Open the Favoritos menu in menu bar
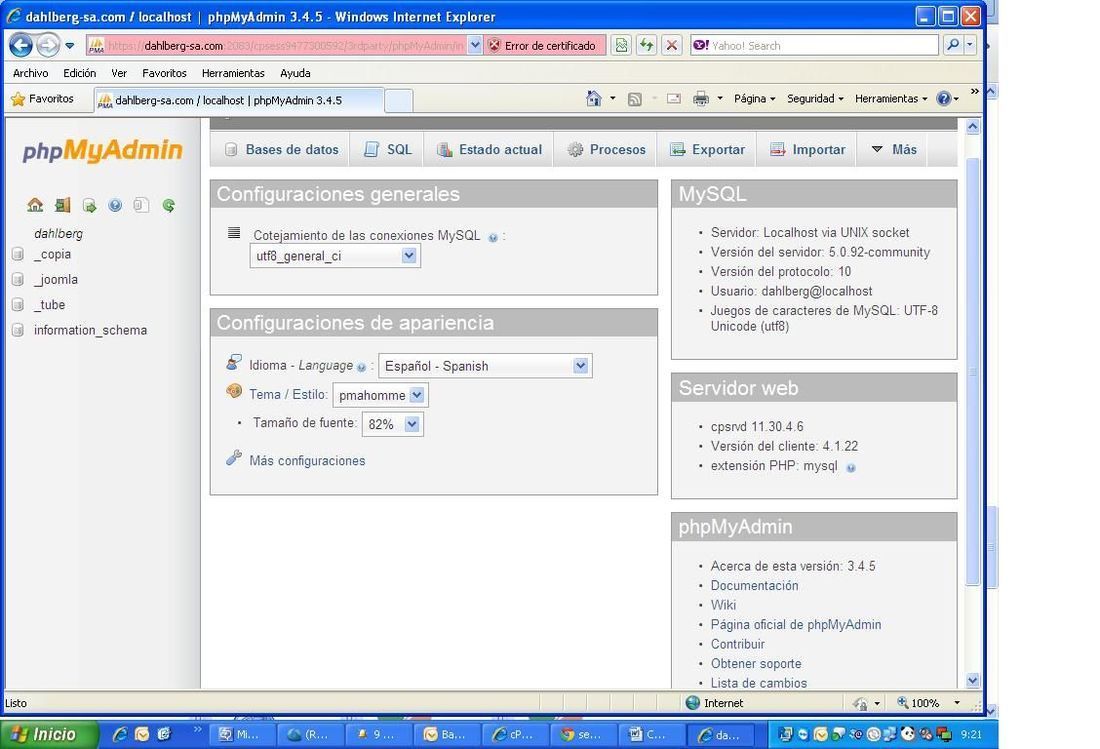This screenshot has height=749, width=1100. click(x=164, y=73)
